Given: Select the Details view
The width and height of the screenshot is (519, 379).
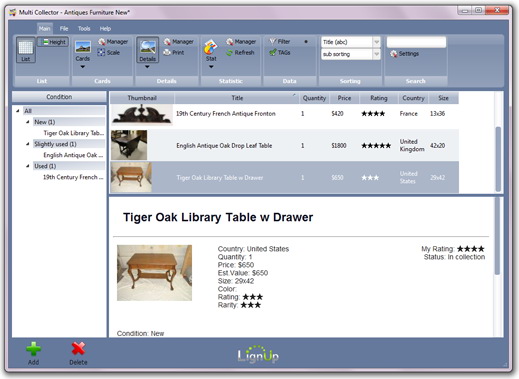Looking at the screenshot, I should click(147, 50).
